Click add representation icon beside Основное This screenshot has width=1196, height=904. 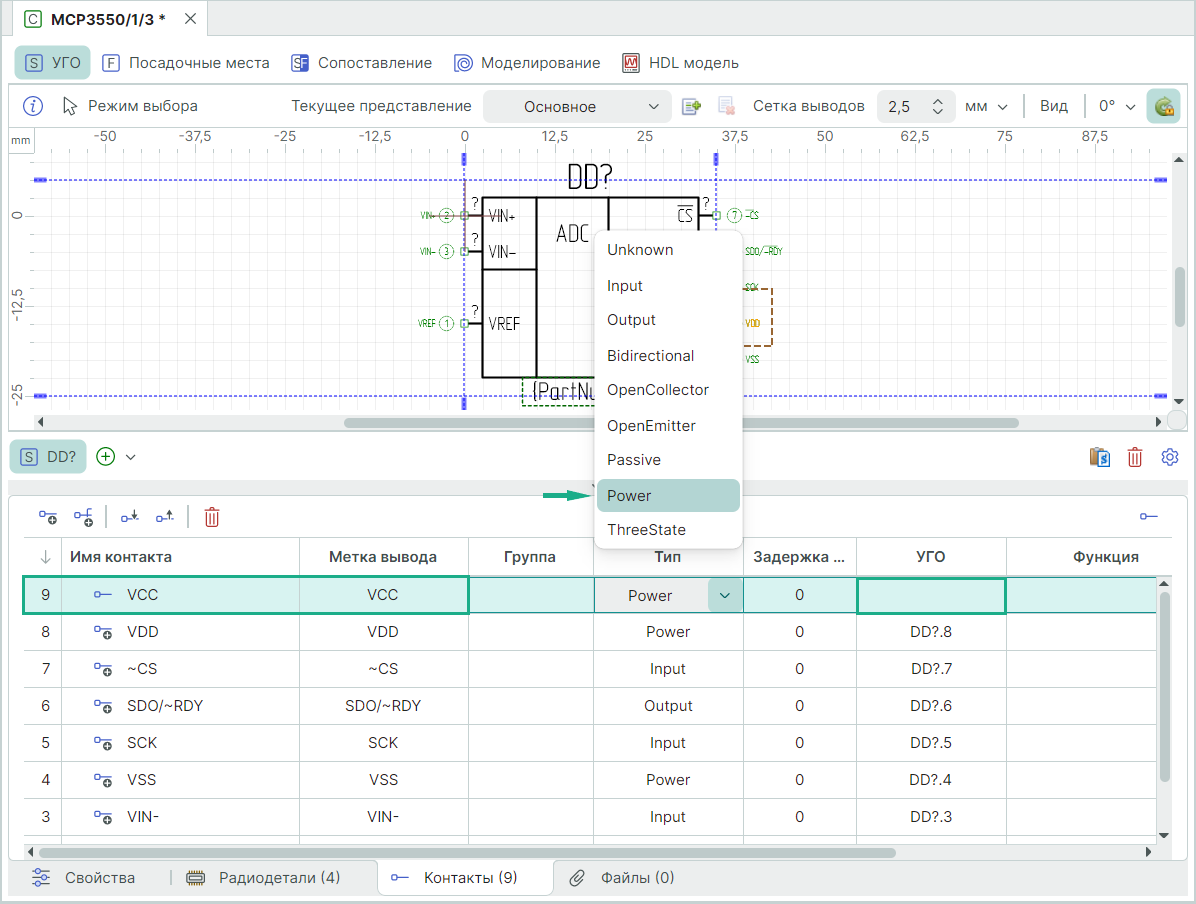coord(691,106)
